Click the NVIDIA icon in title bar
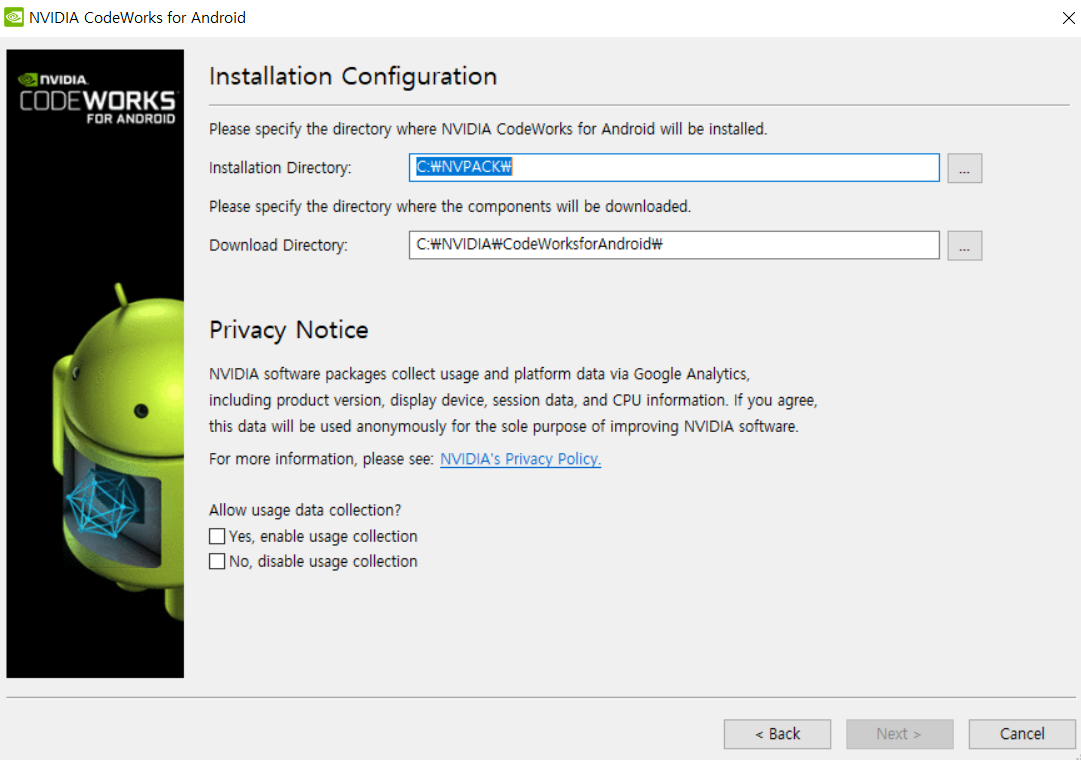This screenshot has height=760, width=1081. point(14,17)
